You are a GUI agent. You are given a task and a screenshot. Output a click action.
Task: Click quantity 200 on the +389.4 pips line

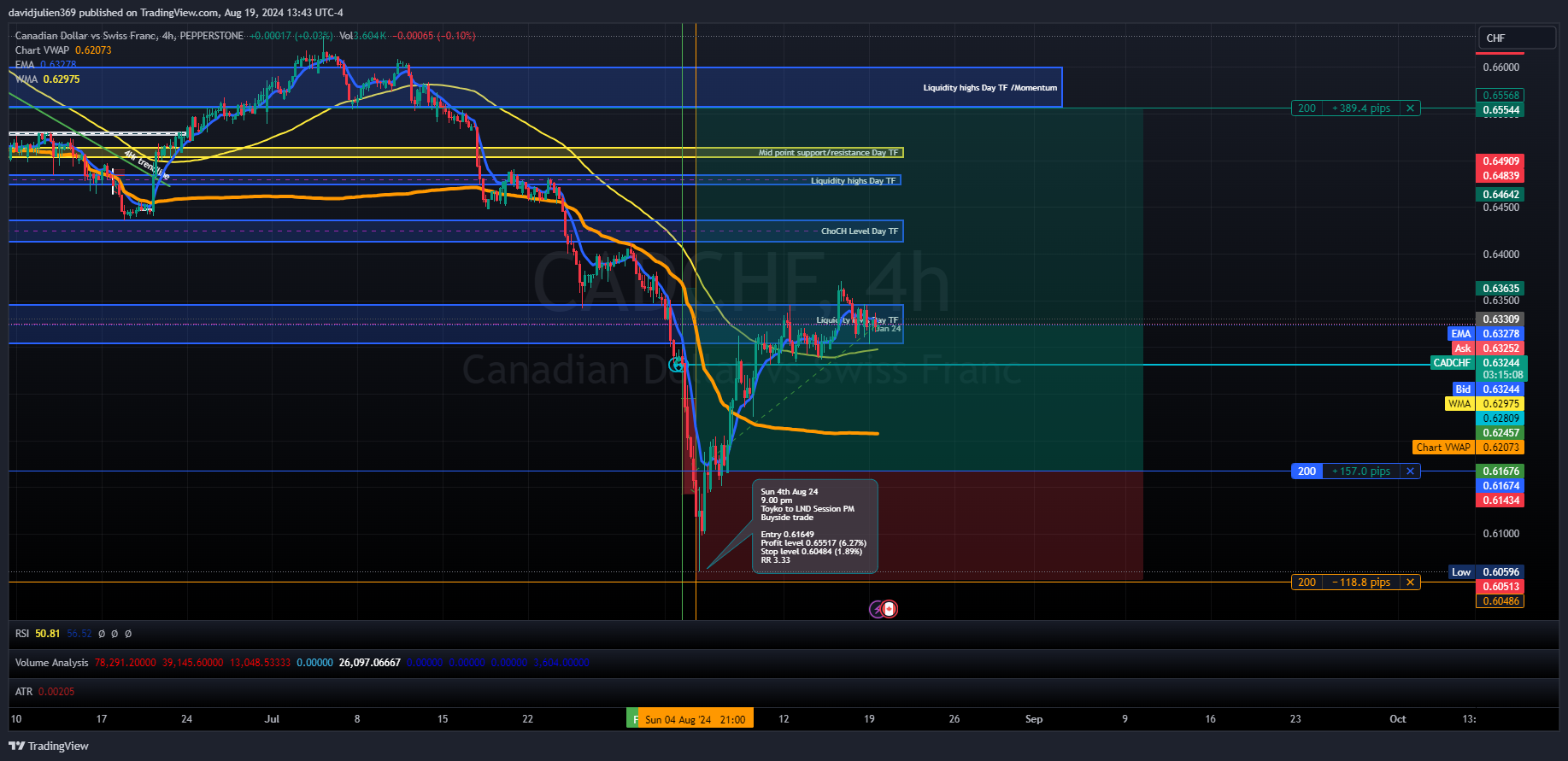pos(1307,108)
